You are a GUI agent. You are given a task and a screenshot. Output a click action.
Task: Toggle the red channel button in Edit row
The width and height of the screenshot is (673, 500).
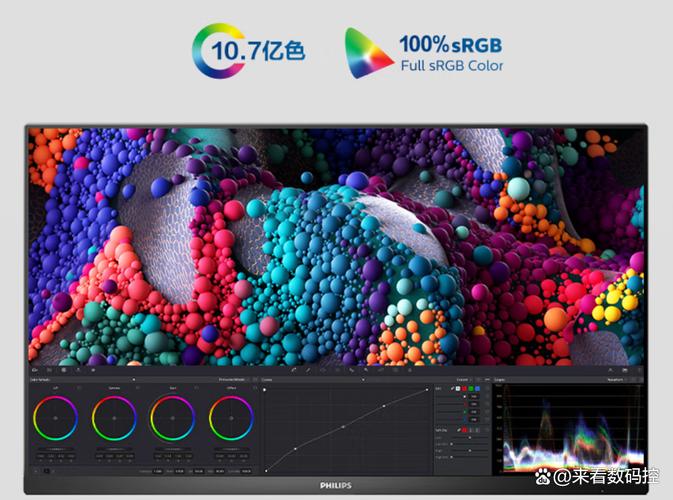pos(465,388)
